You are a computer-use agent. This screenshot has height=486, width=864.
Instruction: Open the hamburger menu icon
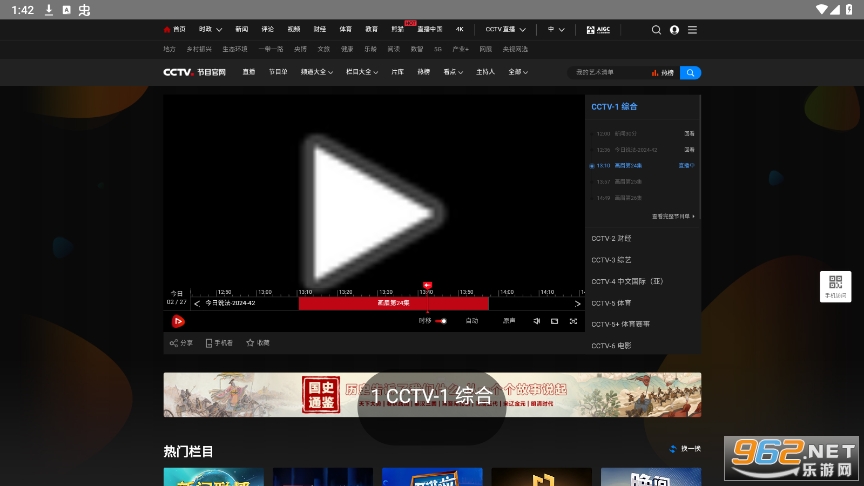(692, 30)
